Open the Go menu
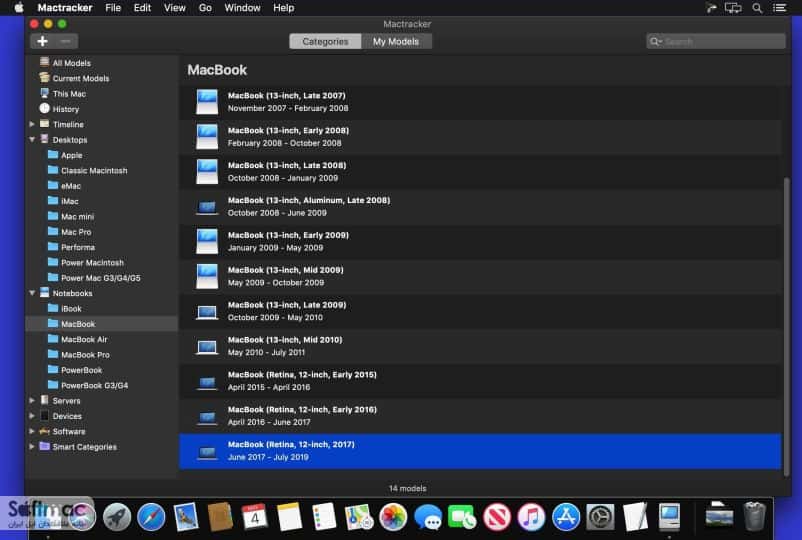The width and height of the screenshot is (802, 540). coord(205,8)
